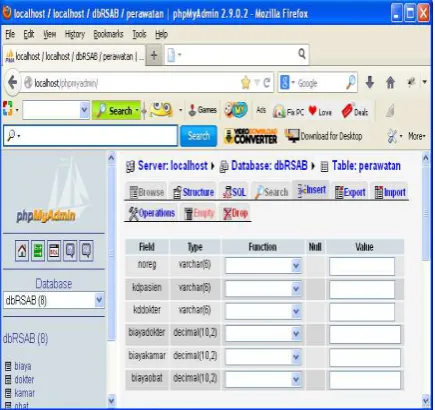Viewport: 435px width, 410px height.
Task: Switch to the Structure tab
Action: (193, 192)
